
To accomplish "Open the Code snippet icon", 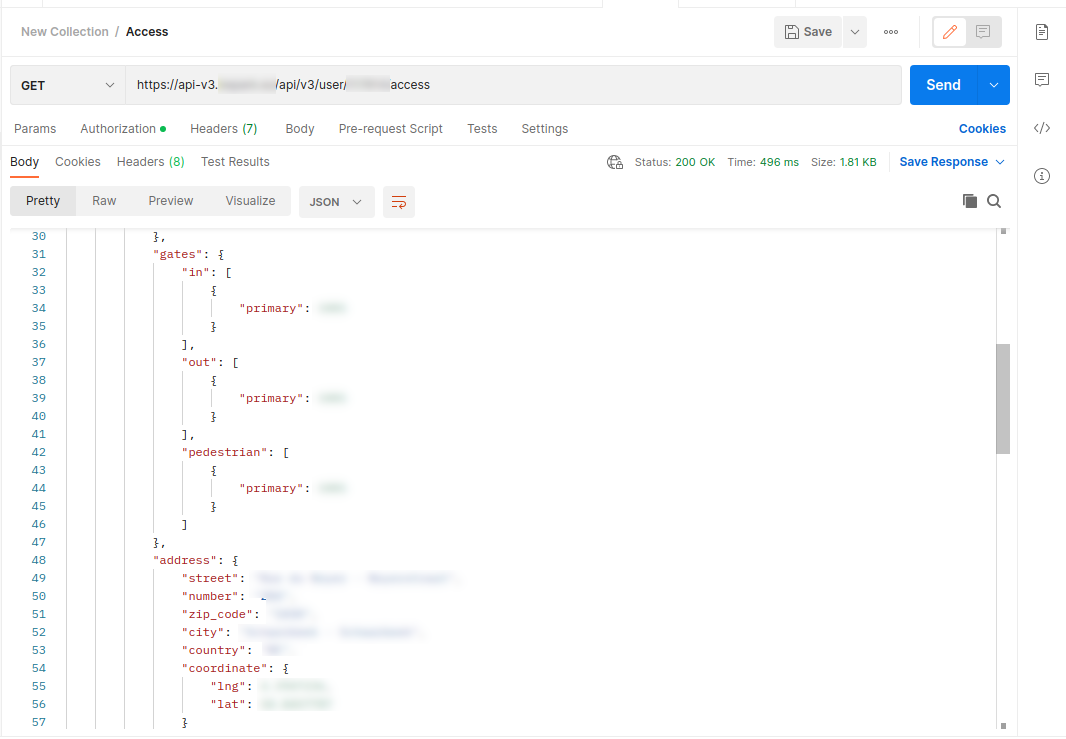I will click(x=1042, y=128).
